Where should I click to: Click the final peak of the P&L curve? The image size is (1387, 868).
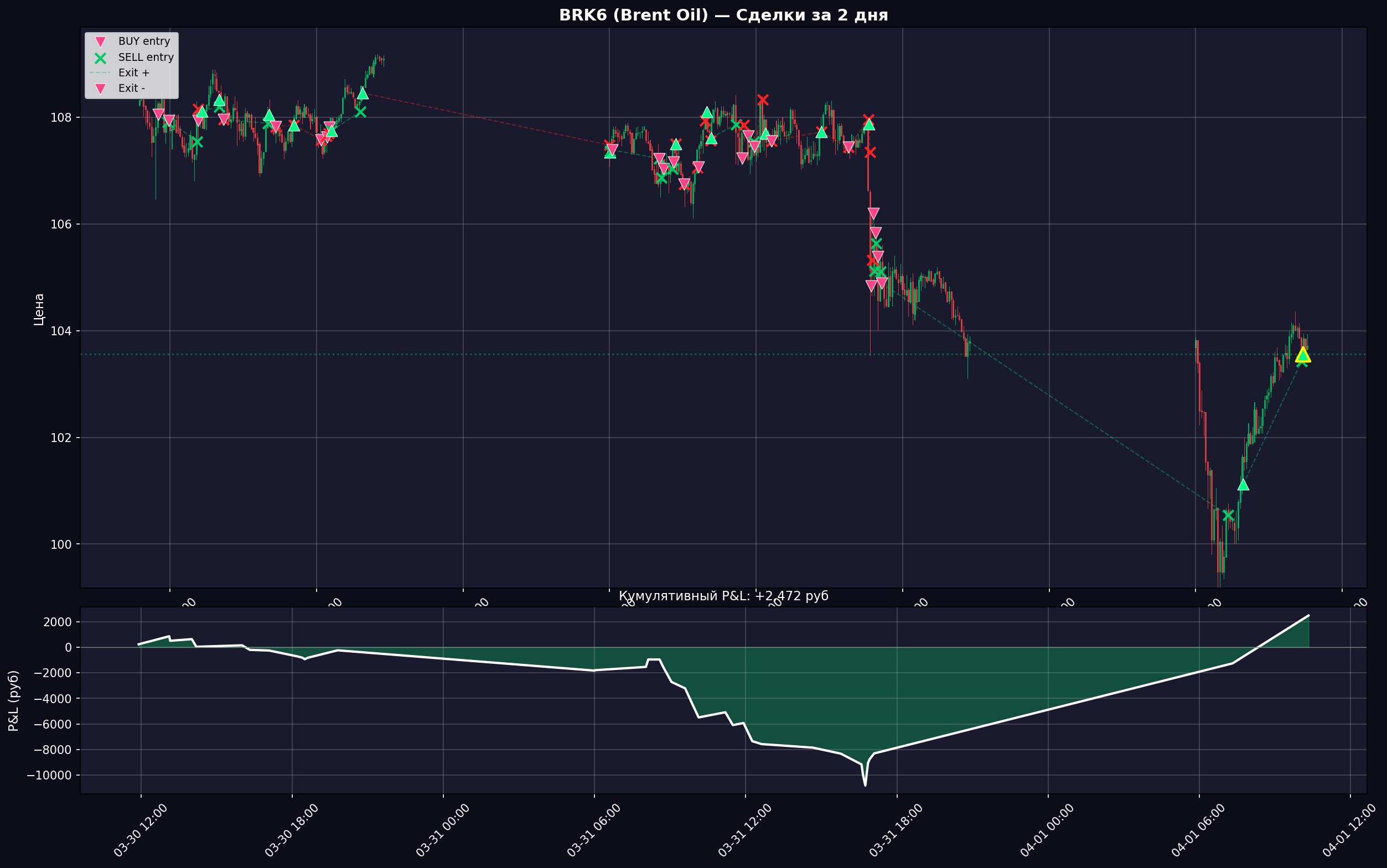tap(1308, 615)
